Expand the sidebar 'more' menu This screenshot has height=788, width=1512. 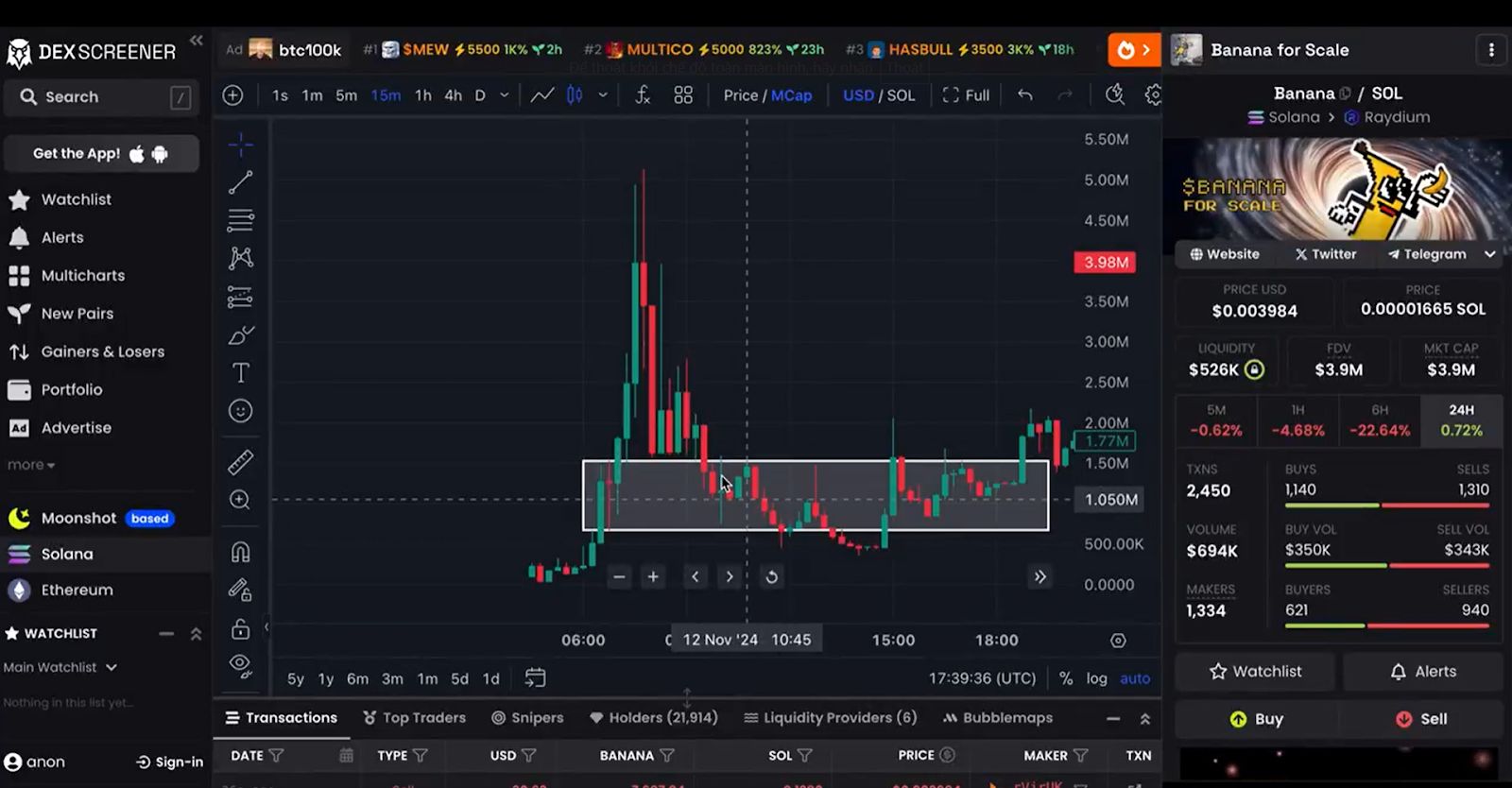(x=31, y=465)
